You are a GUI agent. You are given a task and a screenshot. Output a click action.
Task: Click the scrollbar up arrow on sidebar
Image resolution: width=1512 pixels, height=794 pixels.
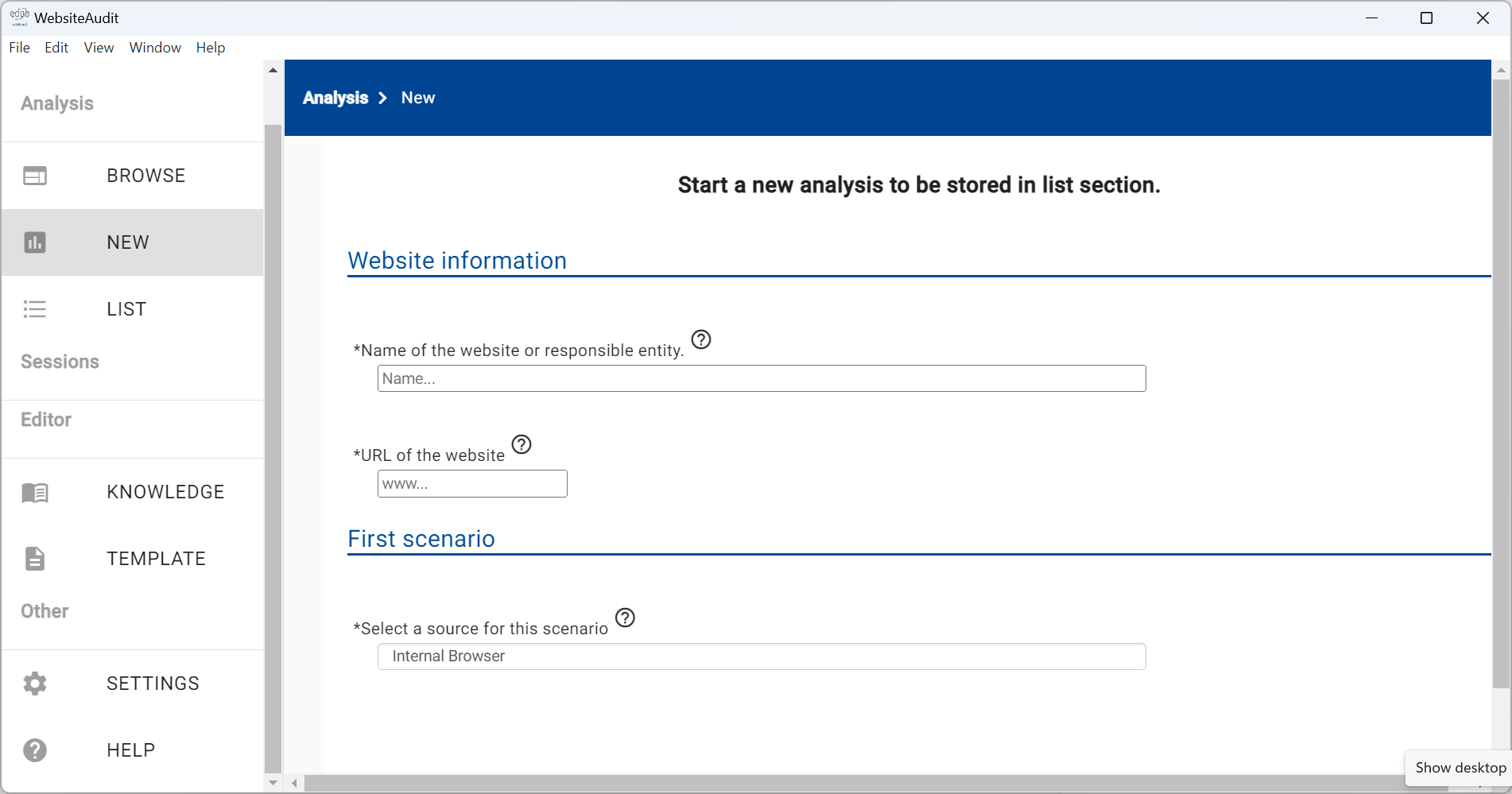coord(272,69)
